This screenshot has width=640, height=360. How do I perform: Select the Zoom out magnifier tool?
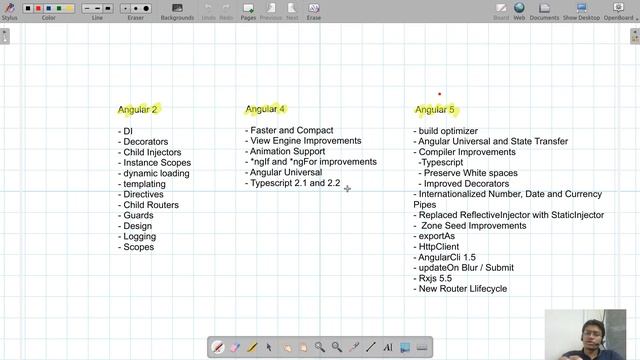pyautogui.click(x=337, y=347)
